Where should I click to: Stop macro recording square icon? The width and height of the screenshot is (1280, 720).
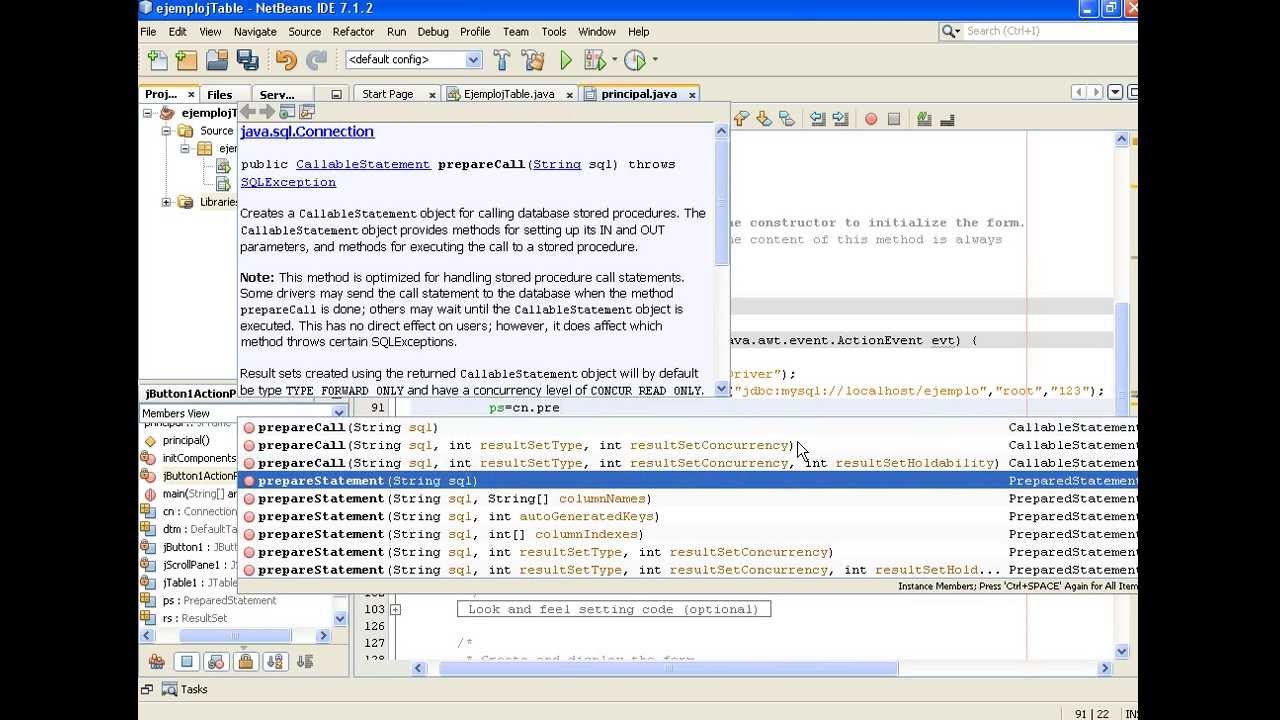(894, 119)
